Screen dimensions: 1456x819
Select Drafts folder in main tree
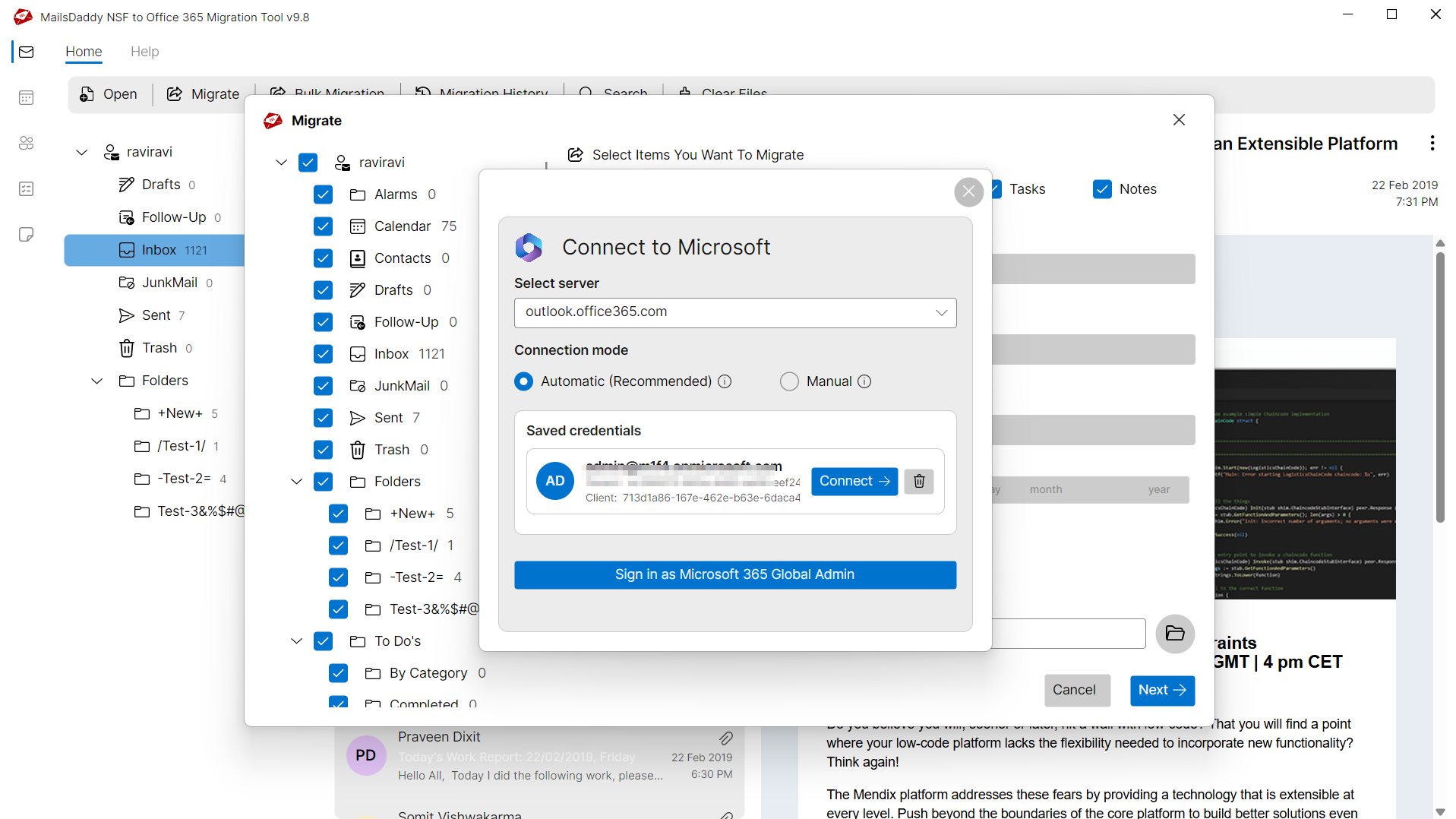pos(157,185)
